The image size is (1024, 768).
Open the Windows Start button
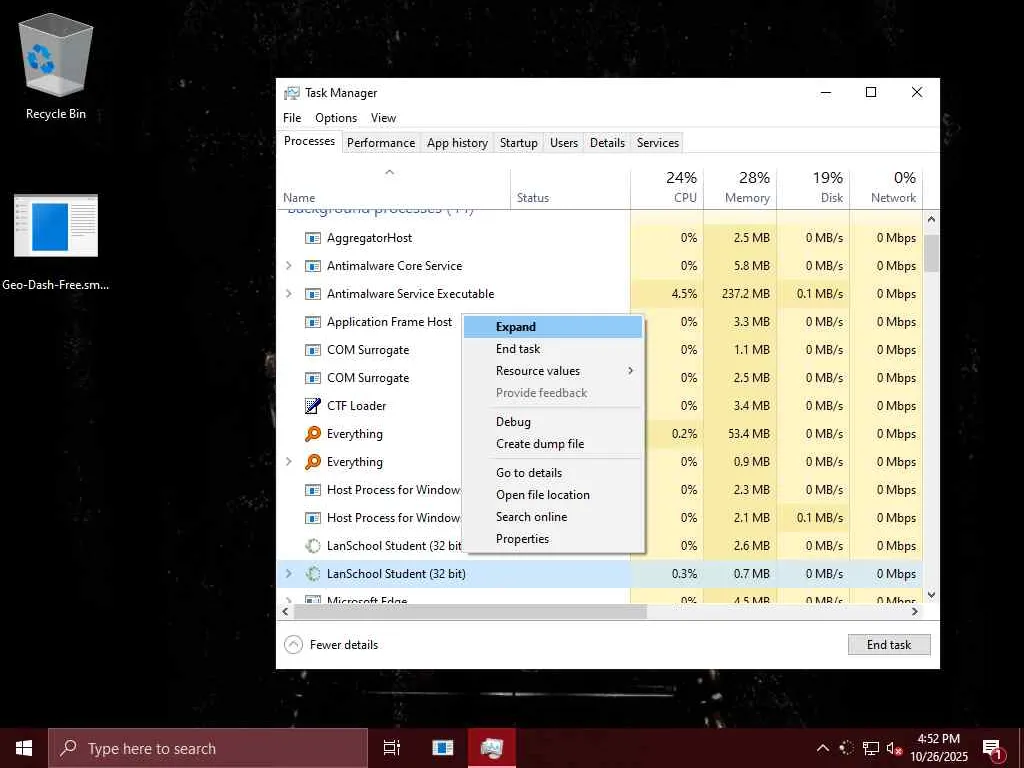click(24, 748)
